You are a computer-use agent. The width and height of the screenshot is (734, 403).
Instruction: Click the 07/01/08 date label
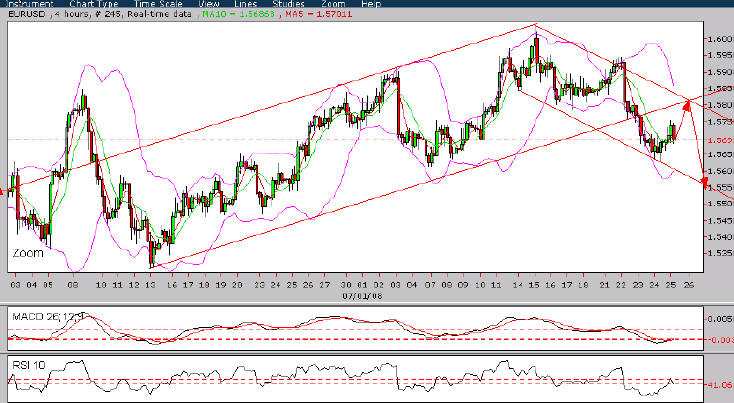(x=362, y=296)
